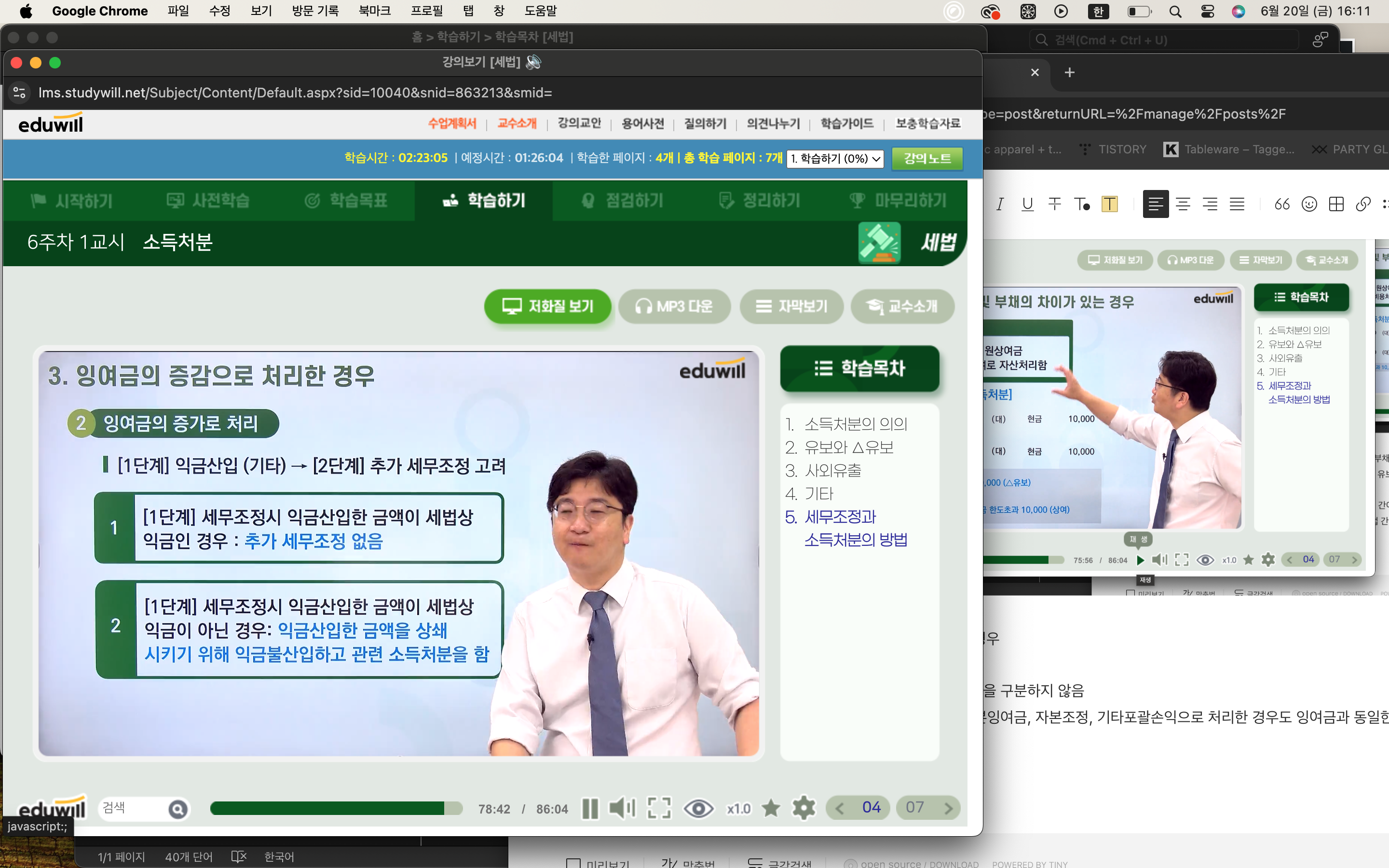Screen dimensions: 1389x868
Task: Bookmark with the star icon
Action: 771,808
